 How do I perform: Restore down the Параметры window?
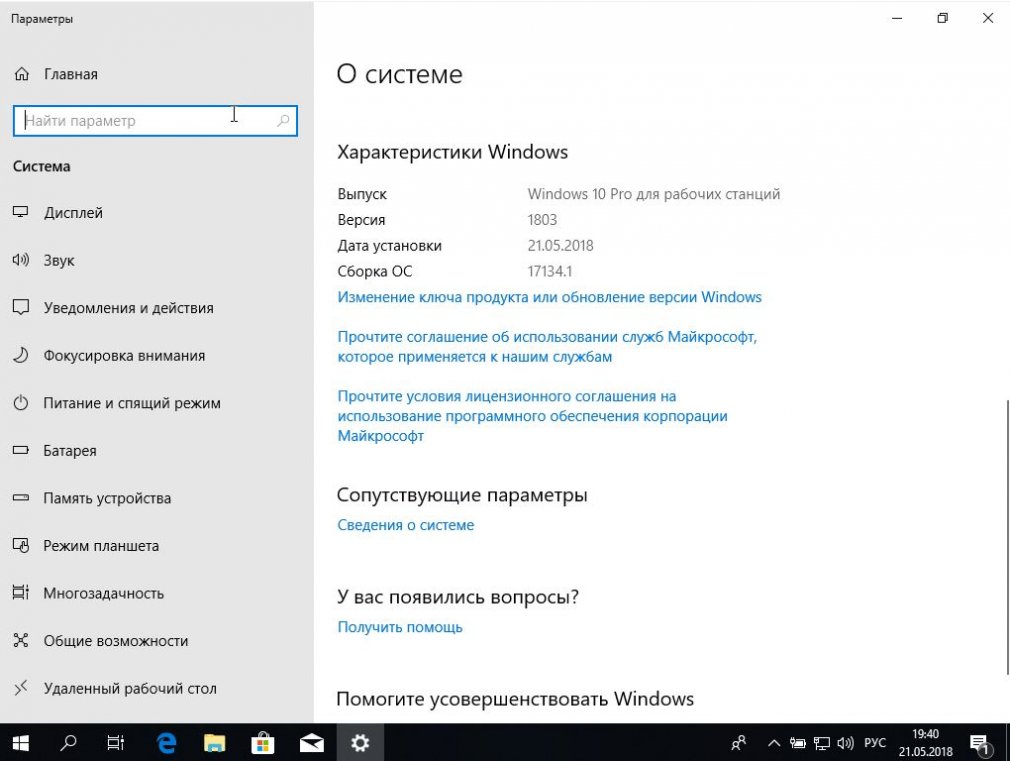point(942,18)
